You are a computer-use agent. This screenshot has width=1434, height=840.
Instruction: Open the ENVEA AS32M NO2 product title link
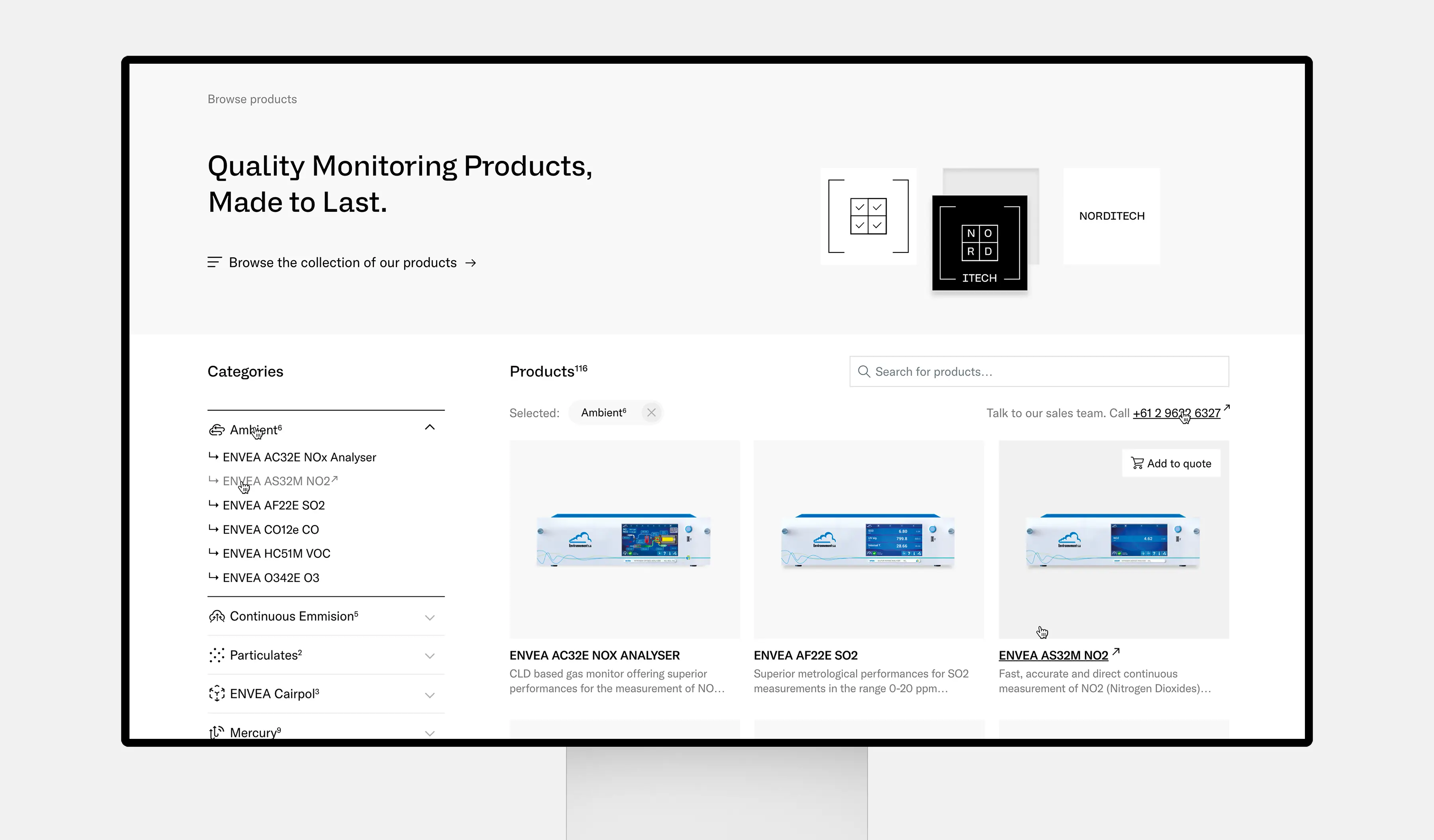(x=1053, y=655)
